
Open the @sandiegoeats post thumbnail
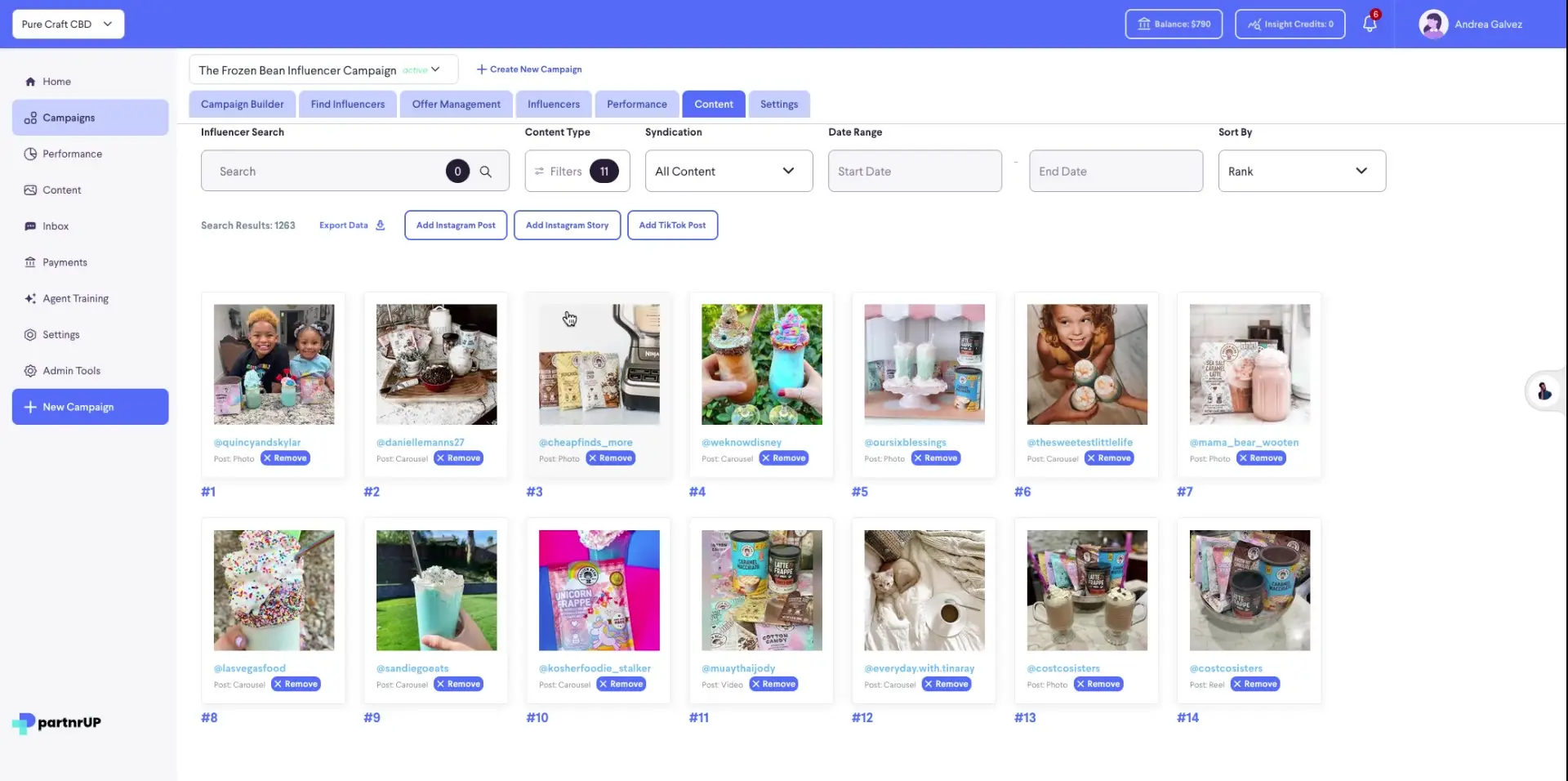(x=436, y=590)
